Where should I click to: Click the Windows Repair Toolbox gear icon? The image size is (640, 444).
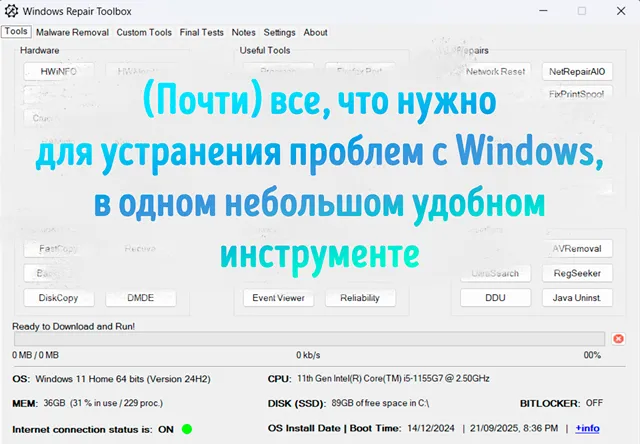click(x=11, y=11)
